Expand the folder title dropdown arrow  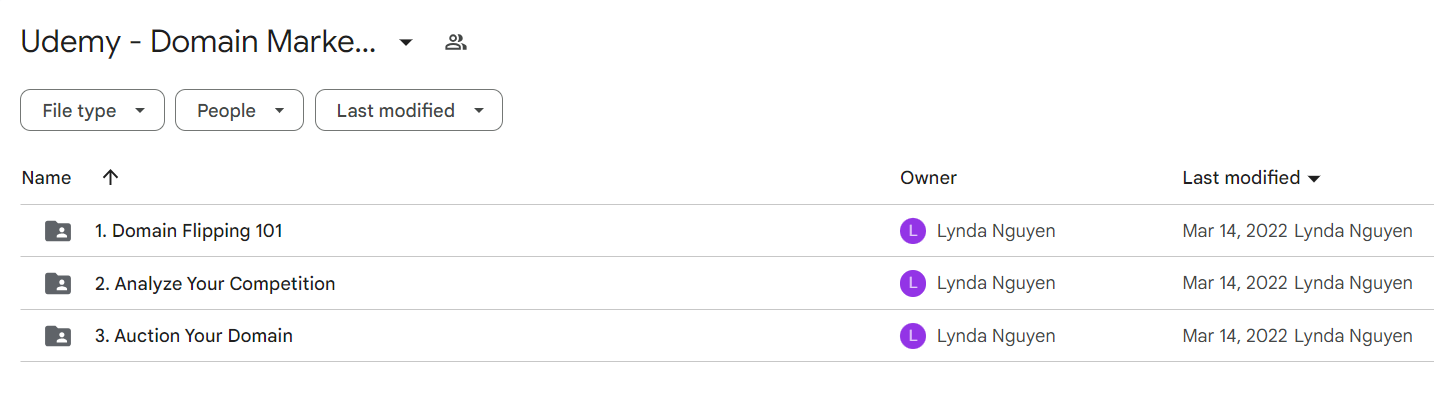pyautogui.click(x=406, y=42)
